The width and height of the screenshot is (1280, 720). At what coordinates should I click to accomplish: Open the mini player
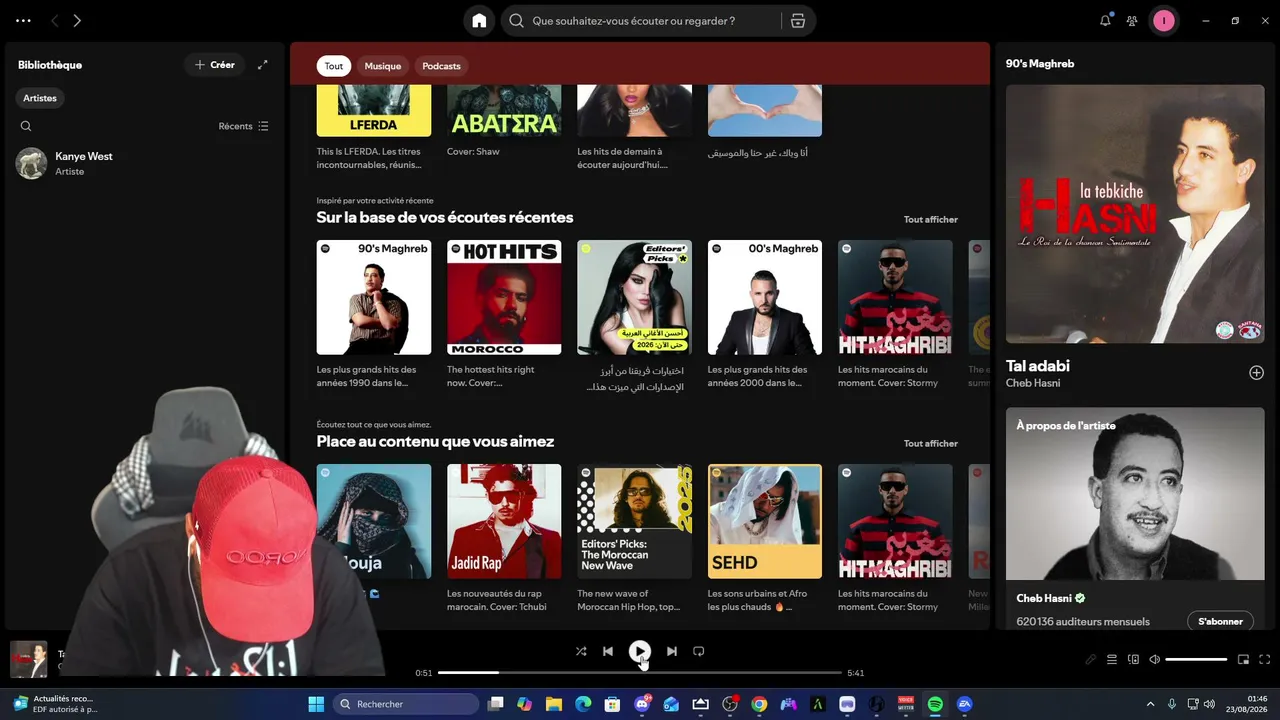tap(1244, 660)
